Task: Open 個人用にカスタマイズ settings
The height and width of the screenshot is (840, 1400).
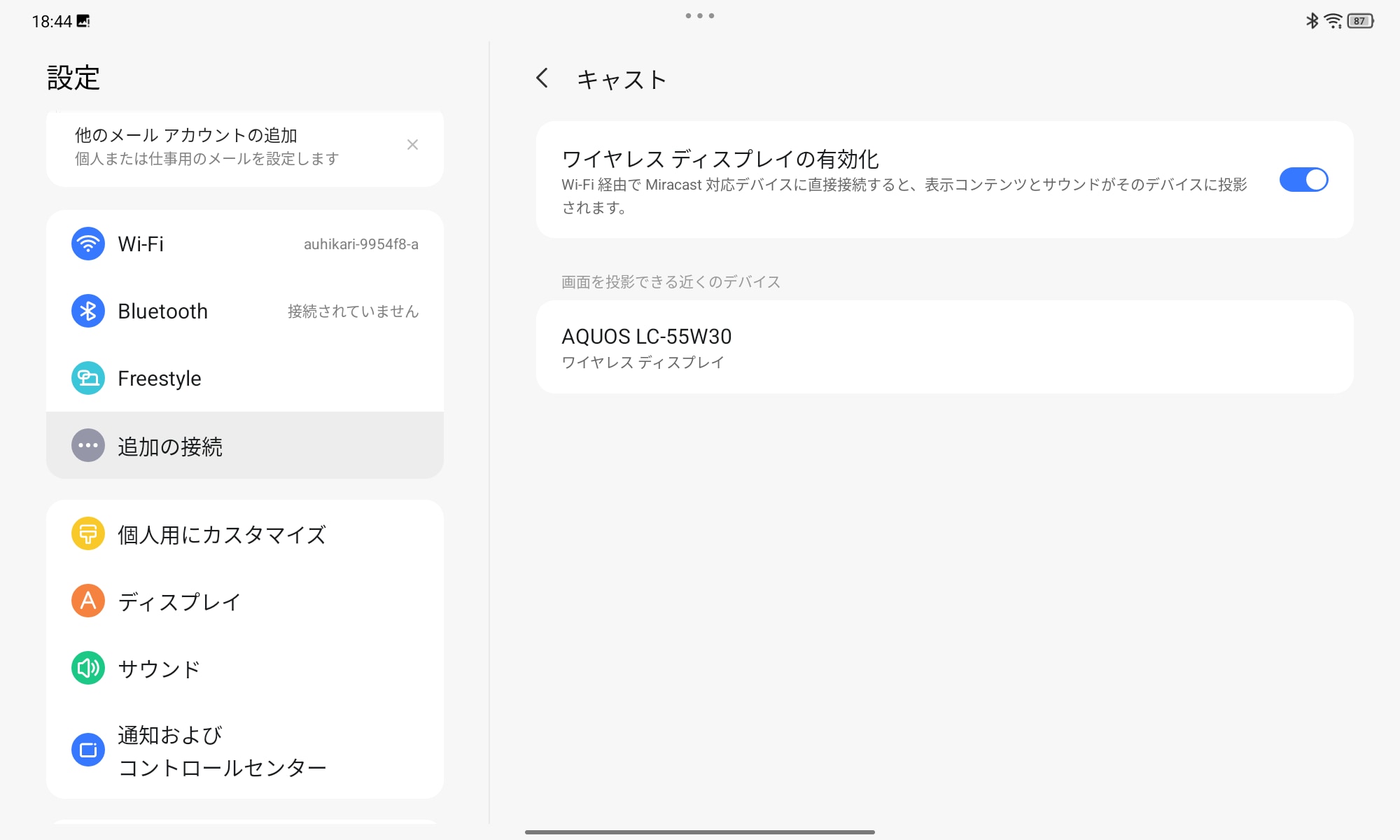Action: [244, 534]
